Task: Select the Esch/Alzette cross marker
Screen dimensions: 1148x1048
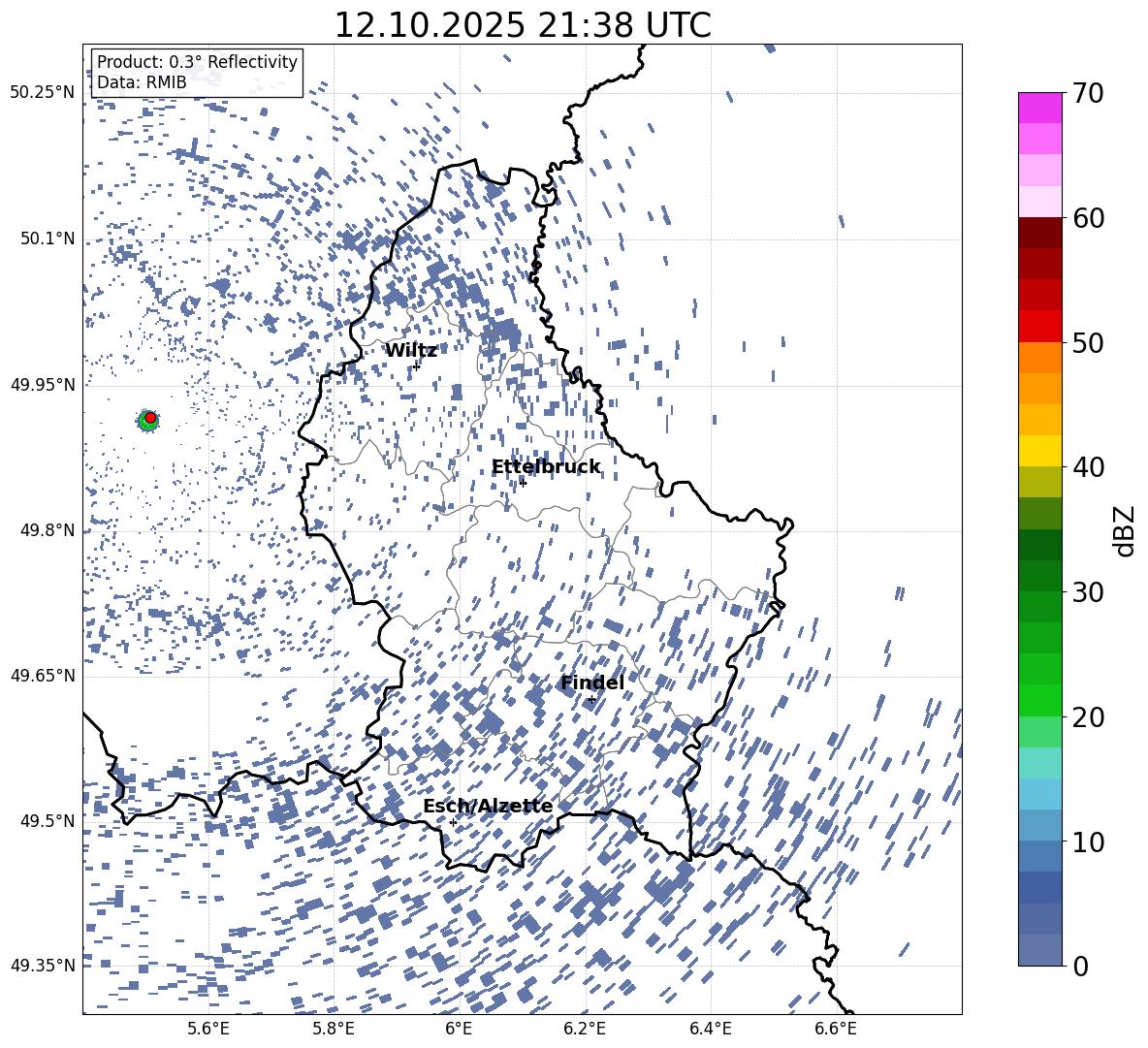Action: click(453, 822)
